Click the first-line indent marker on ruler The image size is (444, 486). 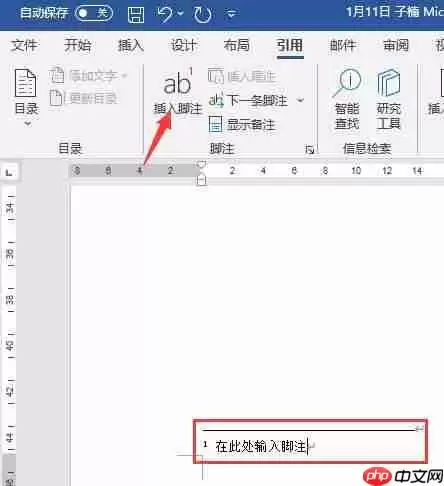coord(202,164)
